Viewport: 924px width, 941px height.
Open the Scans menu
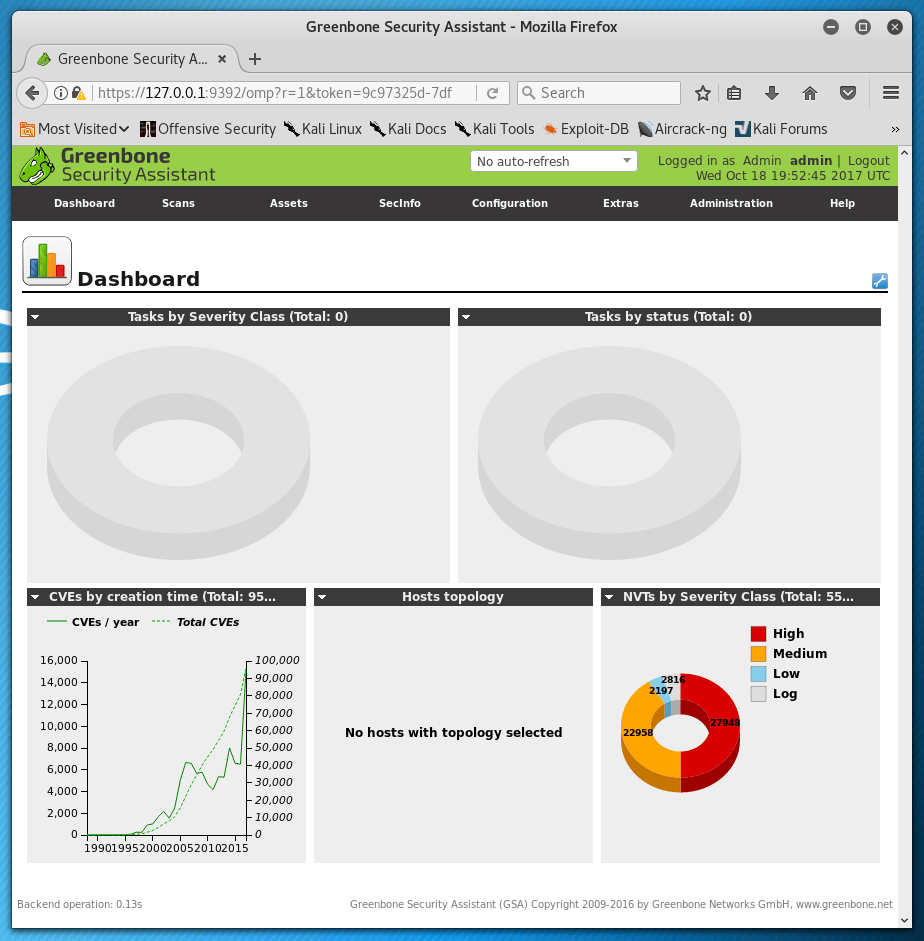178,203
